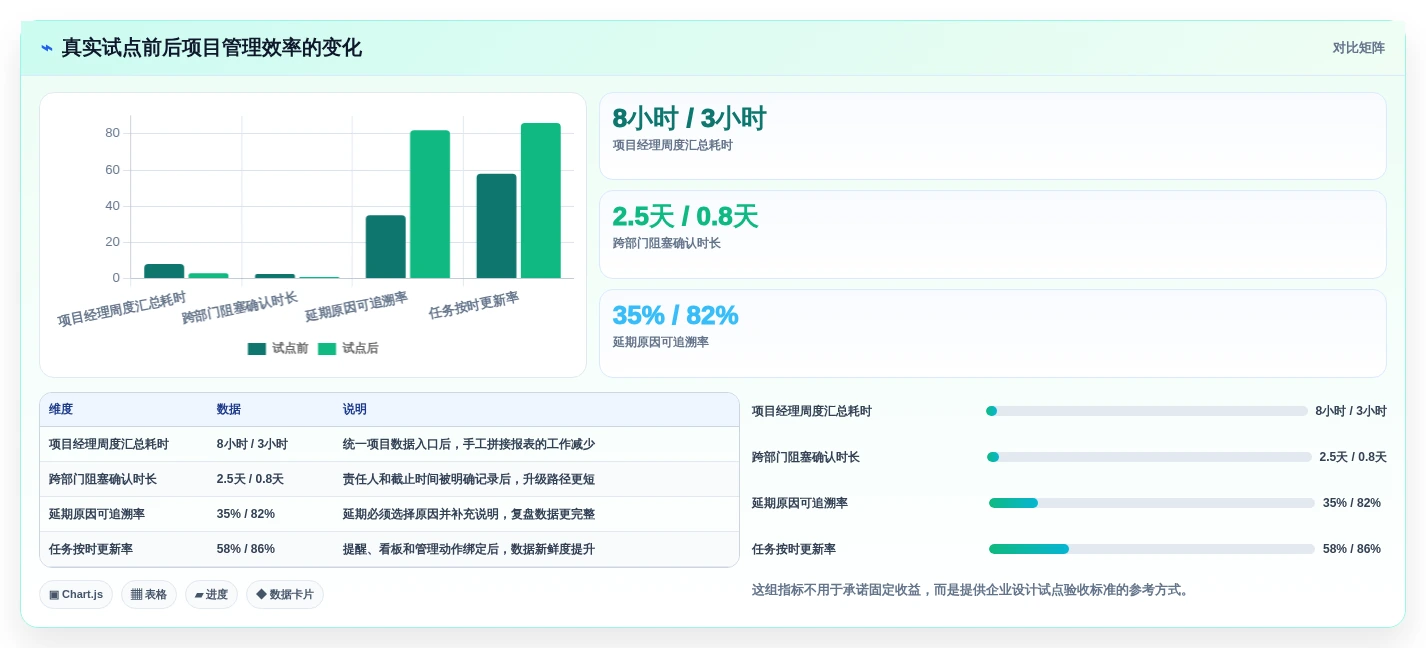The image size is (1426, 648).
Task: Click the description starting with 责任人和截止时间
Action: 469,479
